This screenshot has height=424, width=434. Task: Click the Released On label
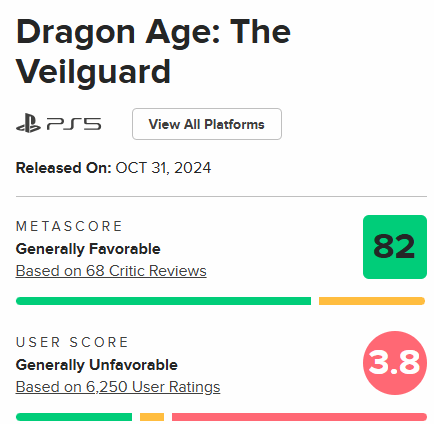point(63,168)
